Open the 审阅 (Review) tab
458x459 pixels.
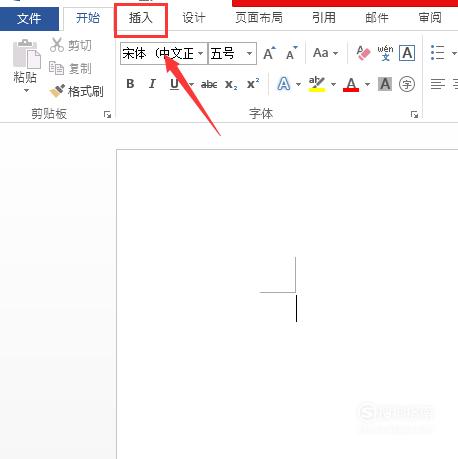(x=430, y=18)
